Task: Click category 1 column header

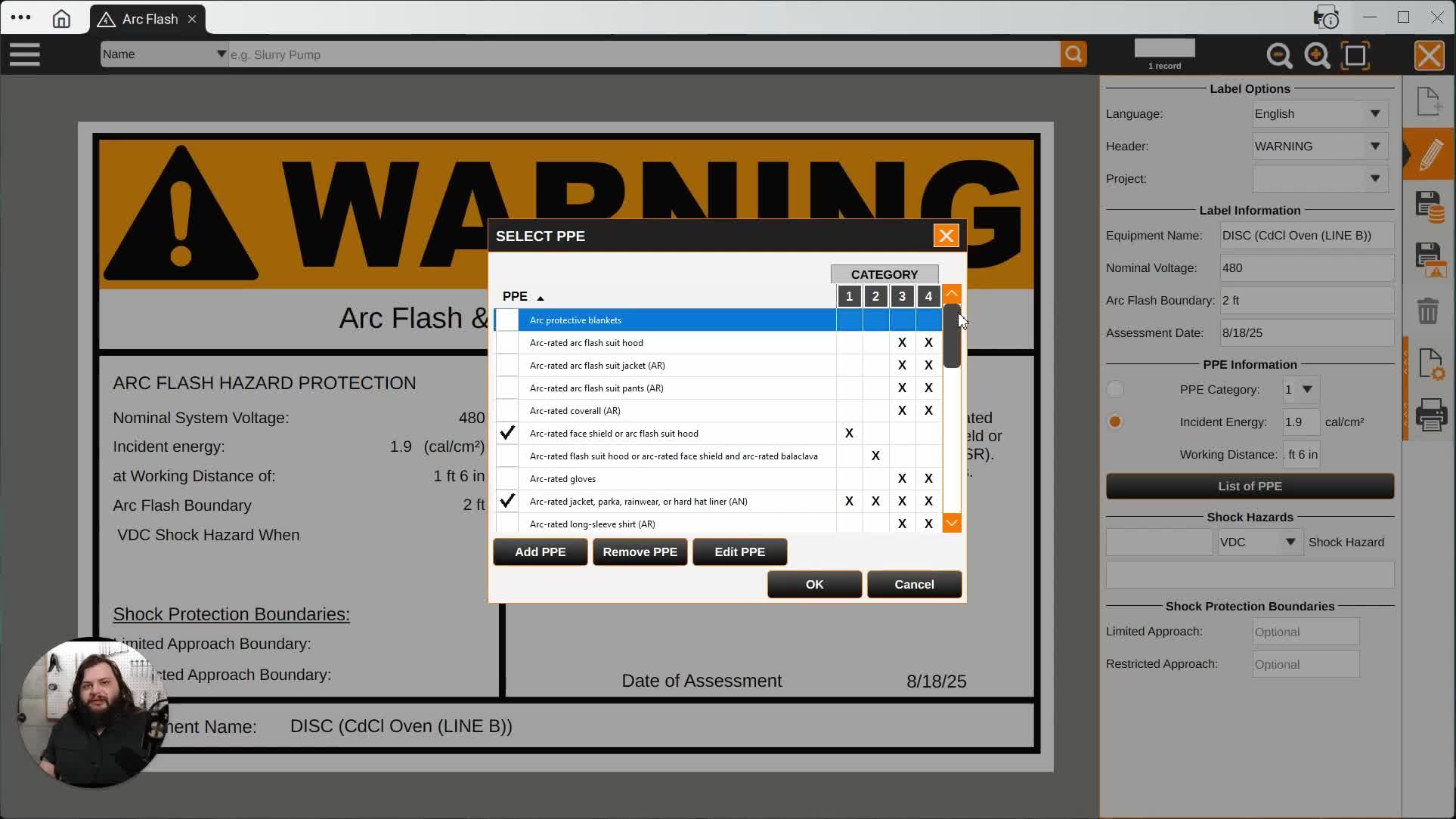Action: click(x=849, y=296)
